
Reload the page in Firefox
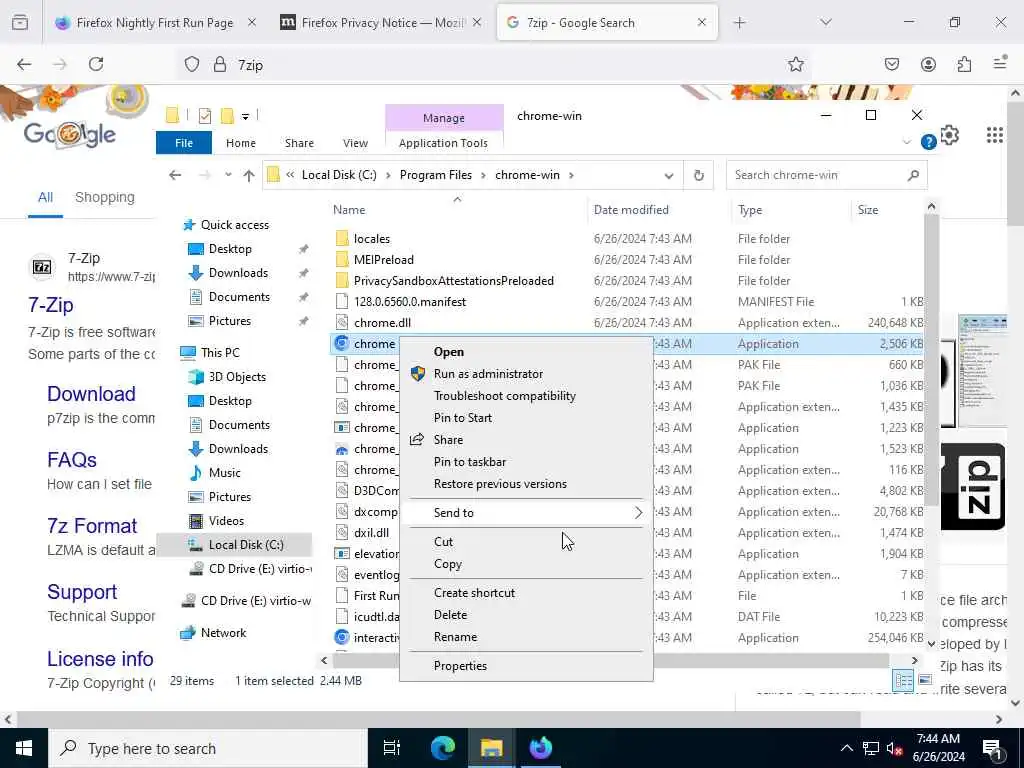tap(96, 64)
